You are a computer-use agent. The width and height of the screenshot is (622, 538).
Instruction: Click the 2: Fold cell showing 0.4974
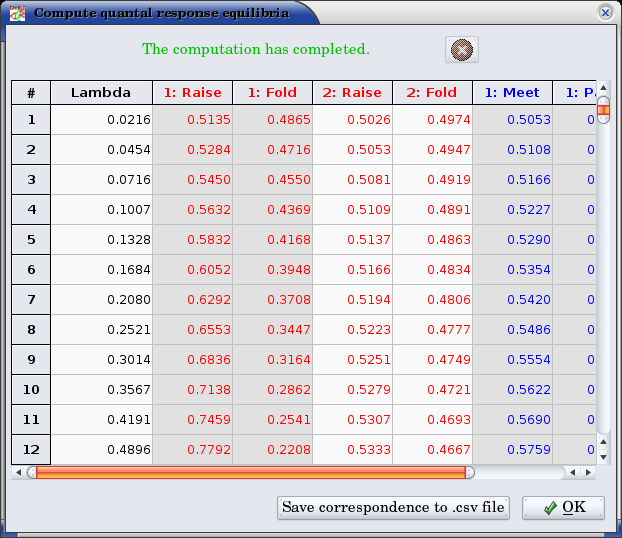click(432, 120)
